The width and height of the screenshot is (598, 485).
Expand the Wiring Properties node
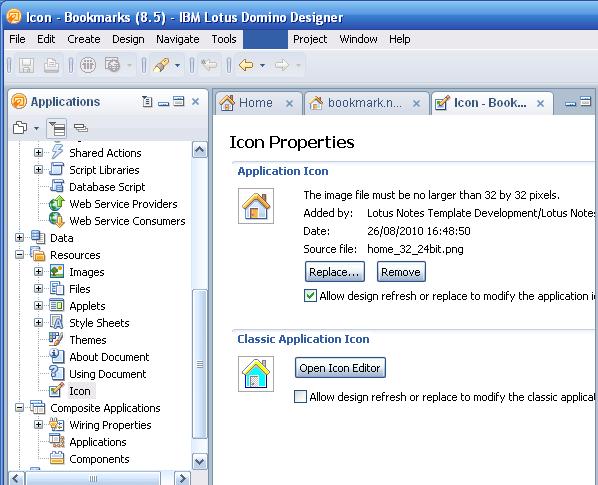pyautogui.click(x=38, y=424)
